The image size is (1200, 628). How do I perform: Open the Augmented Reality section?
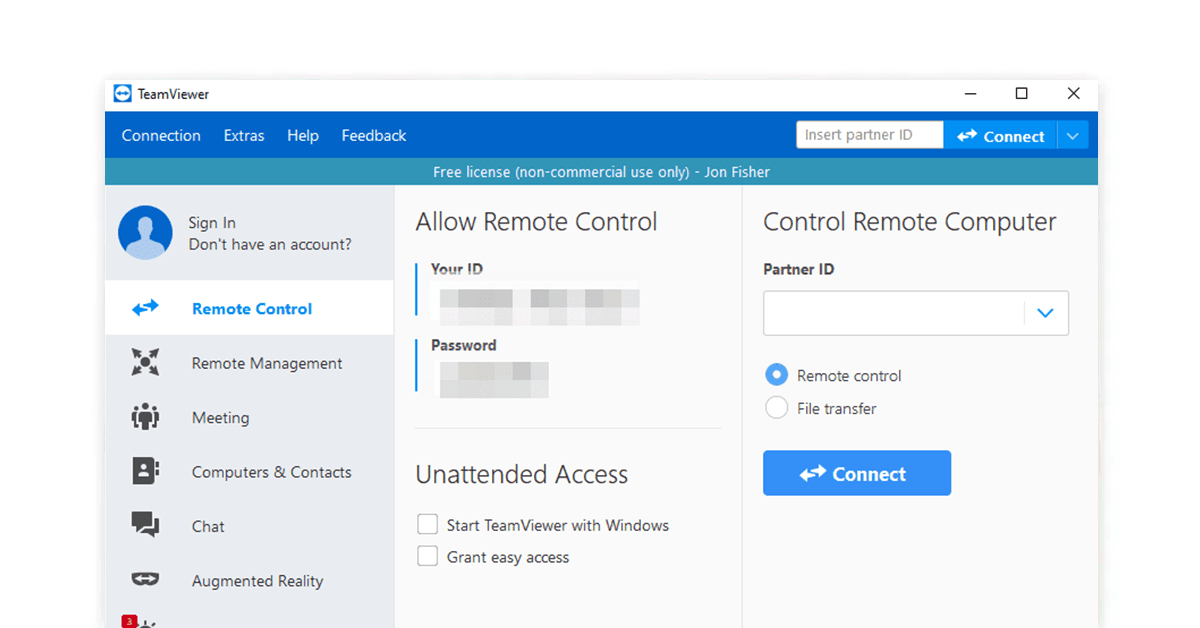coord(250,580)
